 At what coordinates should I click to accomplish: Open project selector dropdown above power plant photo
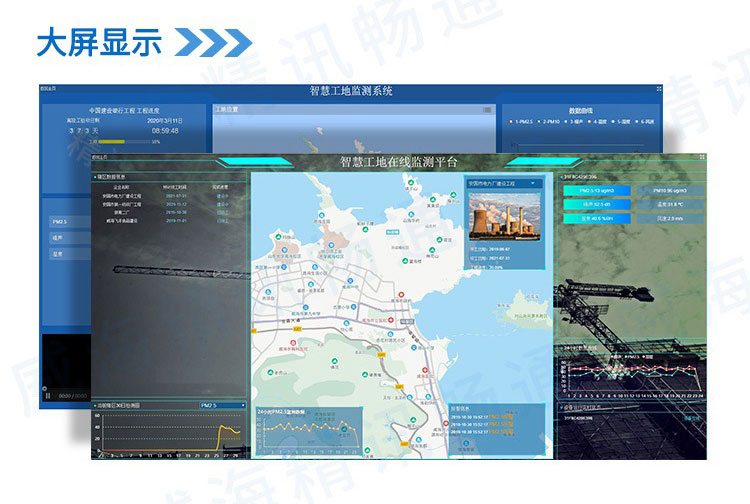pyautogui.click(x=504, y=184)
